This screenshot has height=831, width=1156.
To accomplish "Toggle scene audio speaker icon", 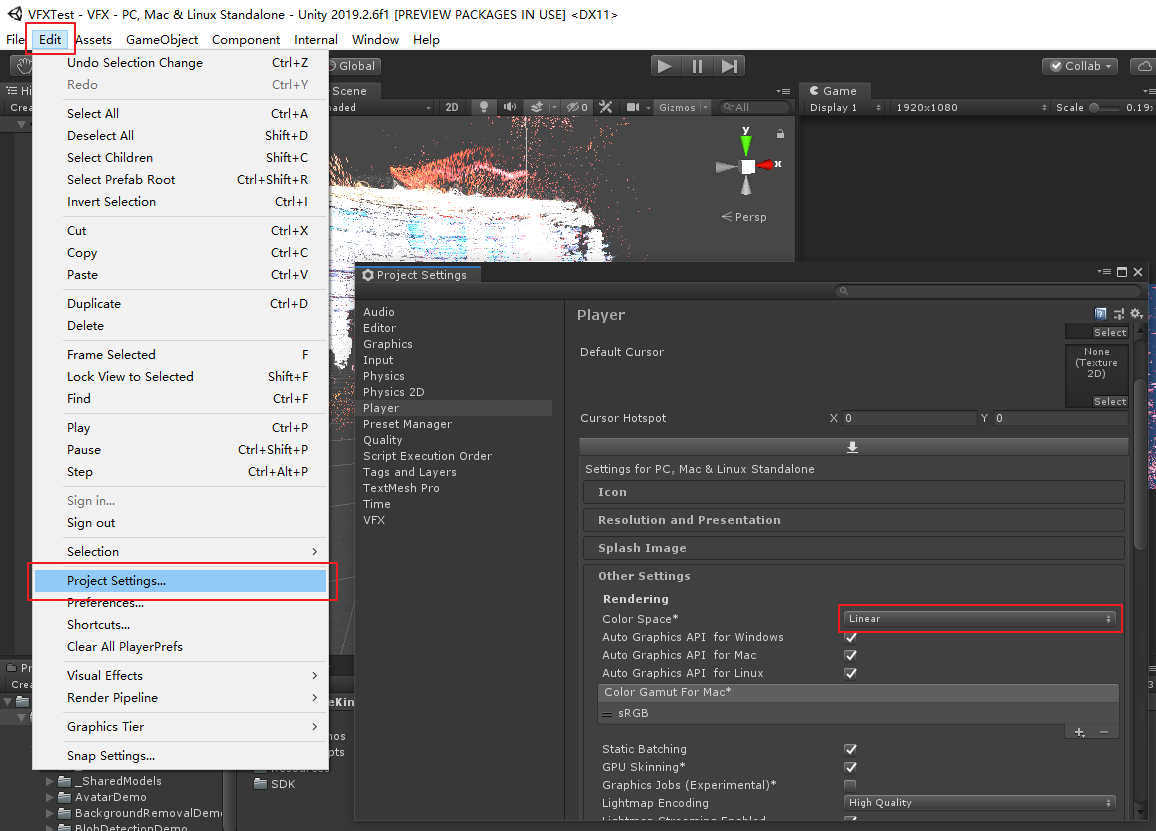I will click(509, 107).
